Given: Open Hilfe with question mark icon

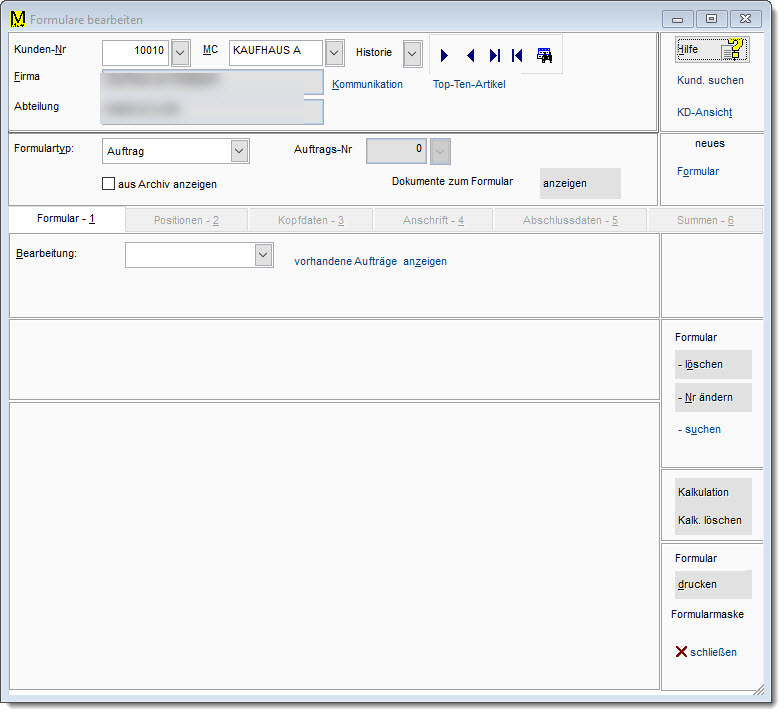Looking at the screenshot, I should point(712,49).
